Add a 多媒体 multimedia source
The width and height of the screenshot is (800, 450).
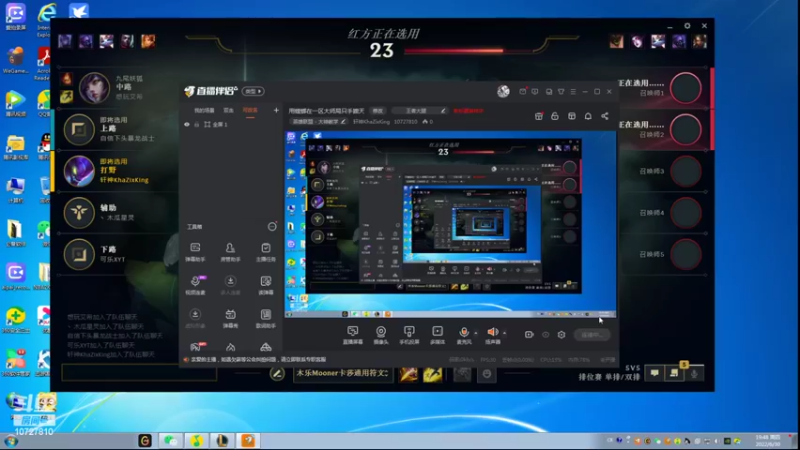pos(437,335)
